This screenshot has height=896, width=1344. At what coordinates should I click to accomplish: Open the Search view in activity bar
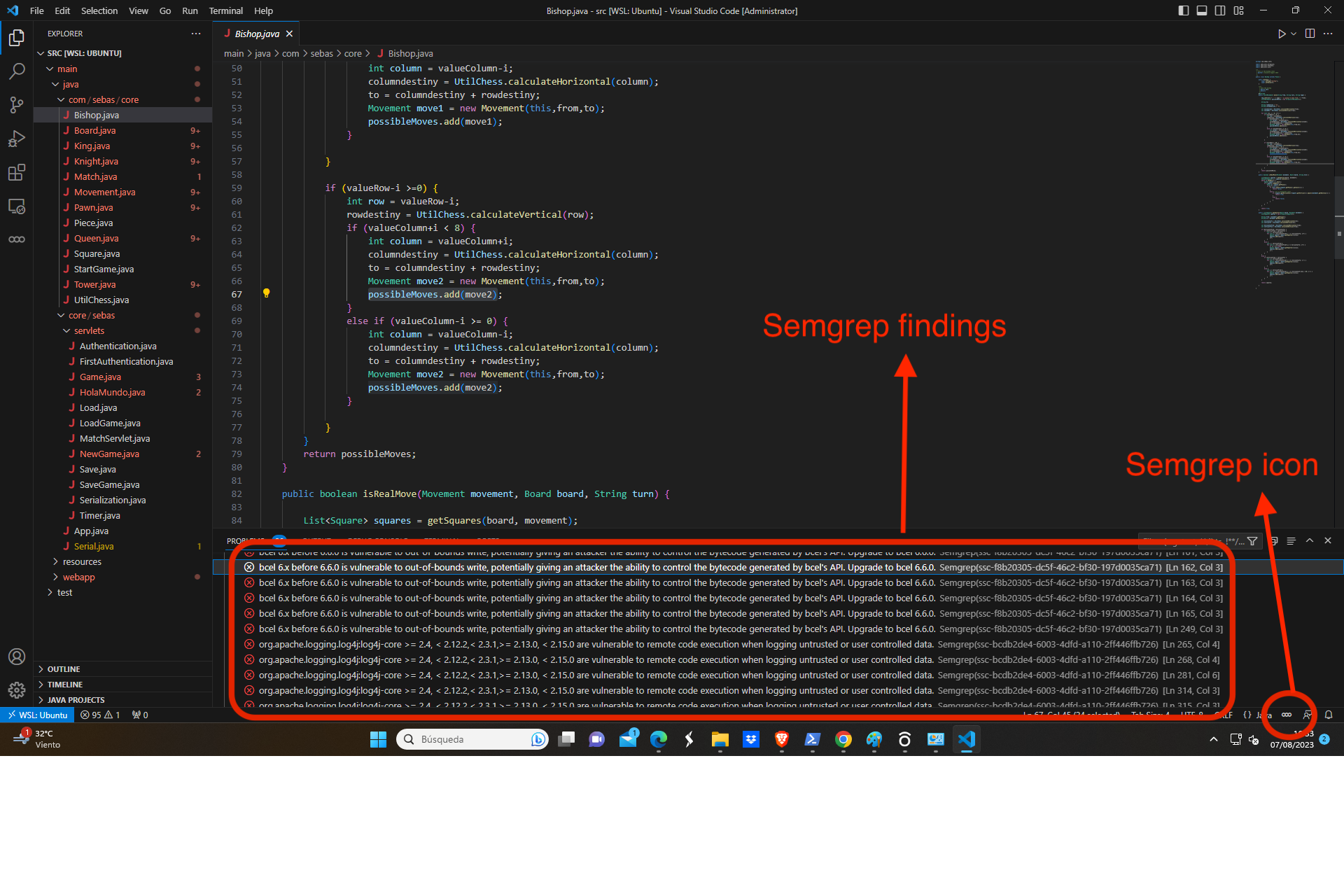17,71
